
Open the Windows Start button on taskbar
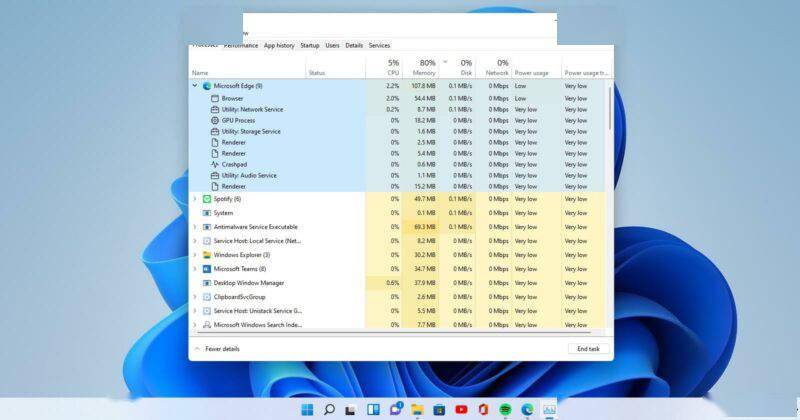(x=305, y=409)
